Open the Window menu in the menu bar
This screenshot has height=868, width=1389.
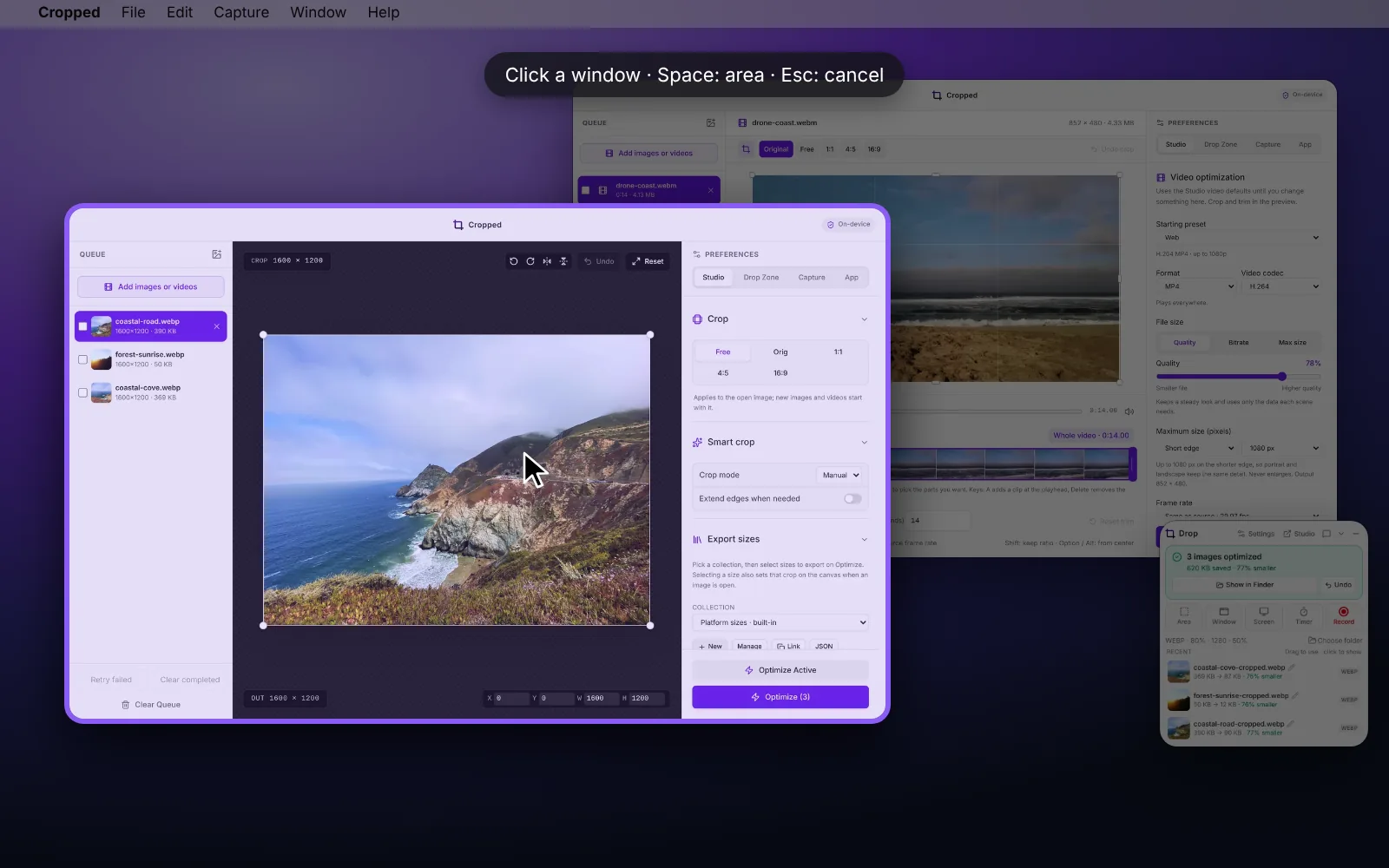[x=318, y=12]
